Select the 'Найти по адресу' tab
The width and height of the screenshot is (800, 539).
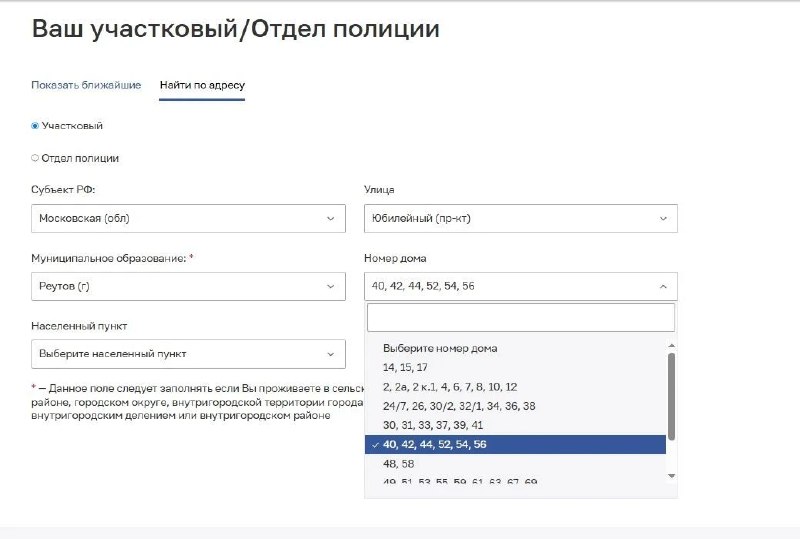(202, 85)
